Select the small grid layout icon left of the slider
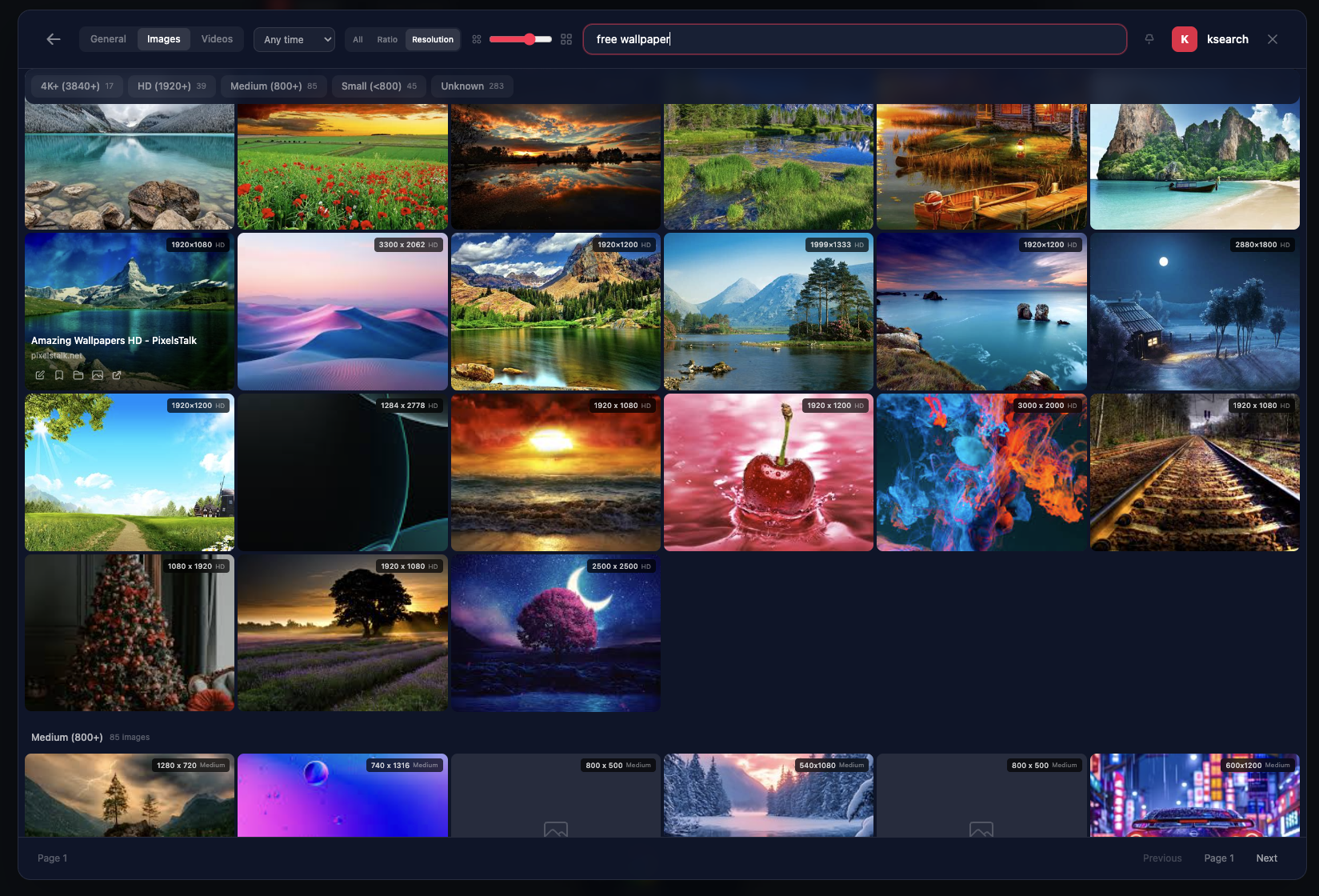Viewport: 1319px width, 896px height. pyautogui.click(x=476, y=38)
